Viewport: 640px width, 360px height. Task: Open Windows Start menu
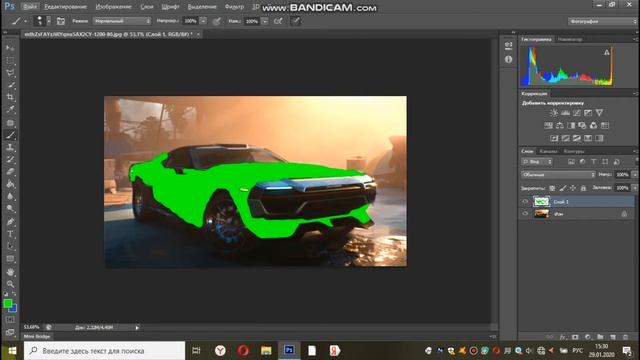click(x=12, y=351)
